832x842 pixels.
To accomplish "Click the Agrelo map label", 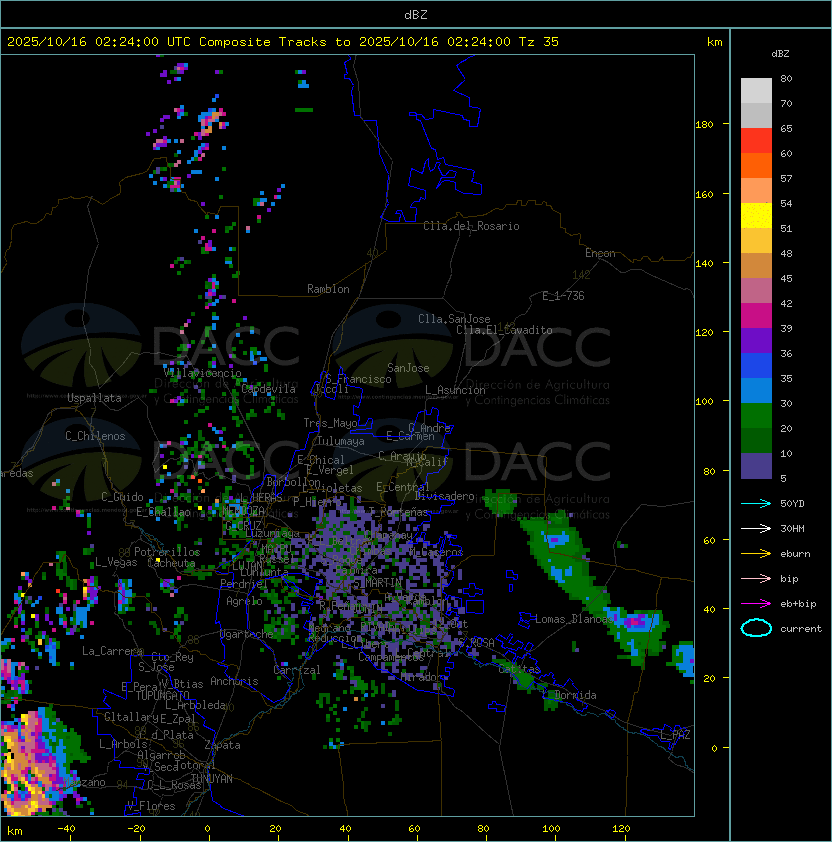I will click(244, 601).
